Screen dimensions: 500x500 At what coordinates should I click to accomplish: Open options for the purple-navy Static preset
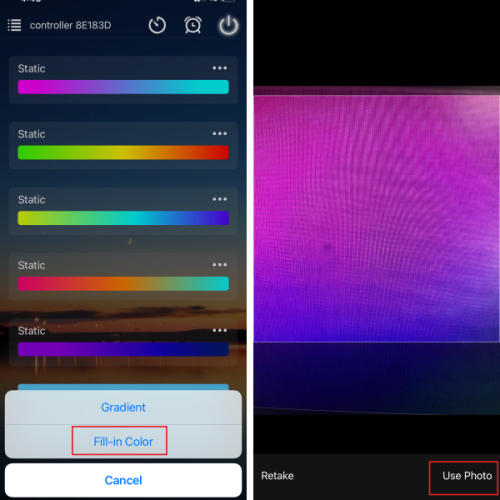click(220, 331)
